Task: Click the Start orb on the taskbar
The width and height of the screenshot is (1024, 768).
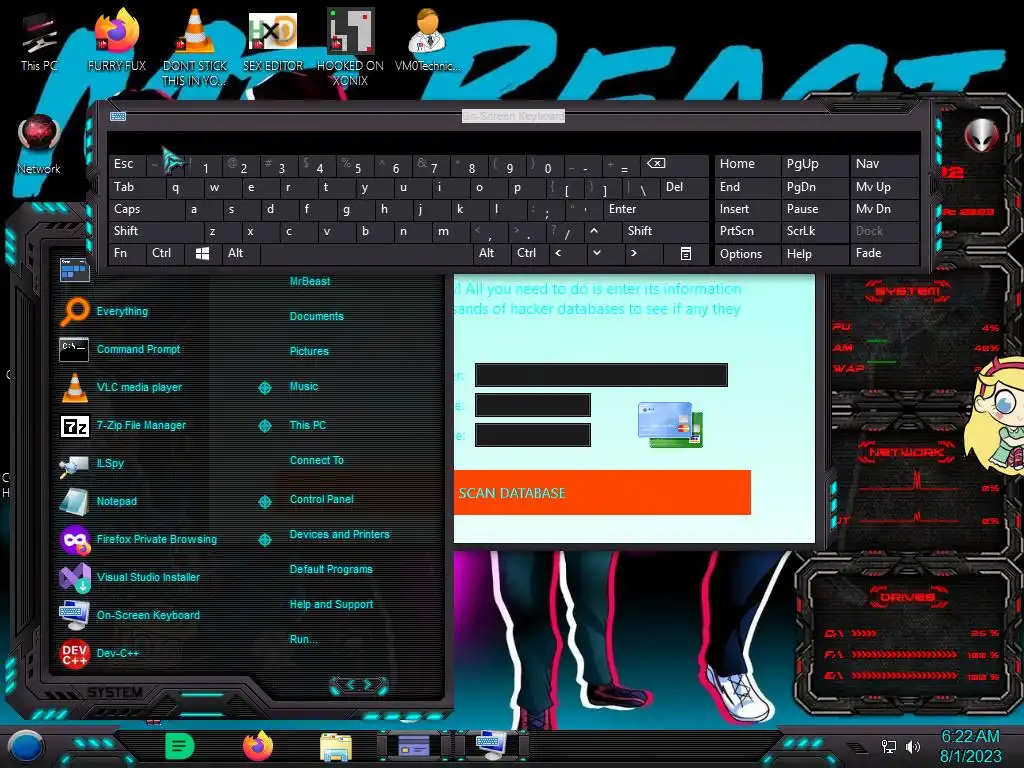Action: point(26,746)
